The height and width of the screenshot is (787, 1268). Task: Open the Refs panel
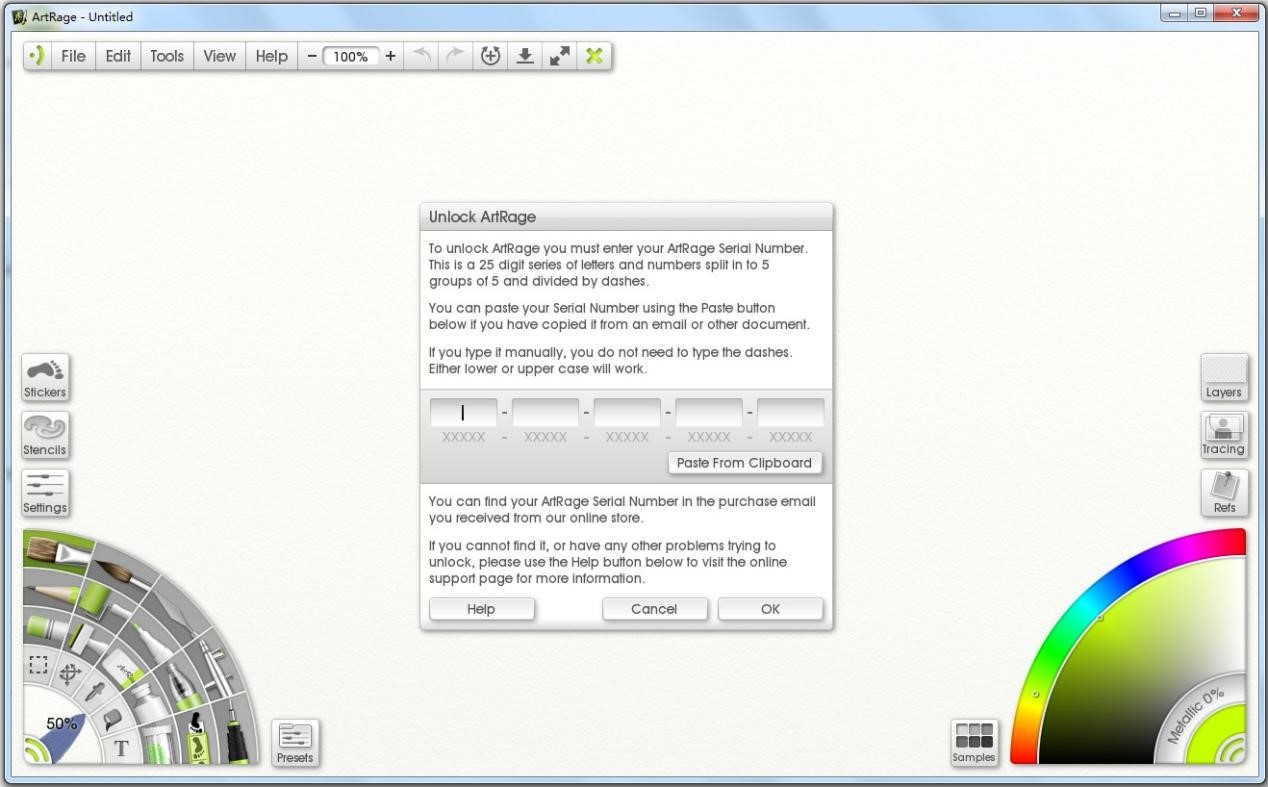click(x=1224, y=494)
